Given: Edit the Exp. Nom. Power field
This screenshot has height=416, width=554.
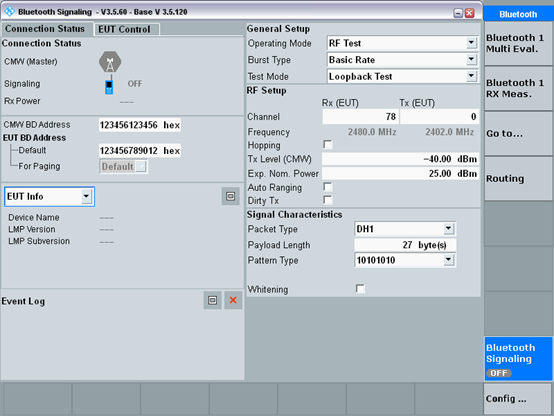Looking at the screenshot, I should [x=400, y=174].
